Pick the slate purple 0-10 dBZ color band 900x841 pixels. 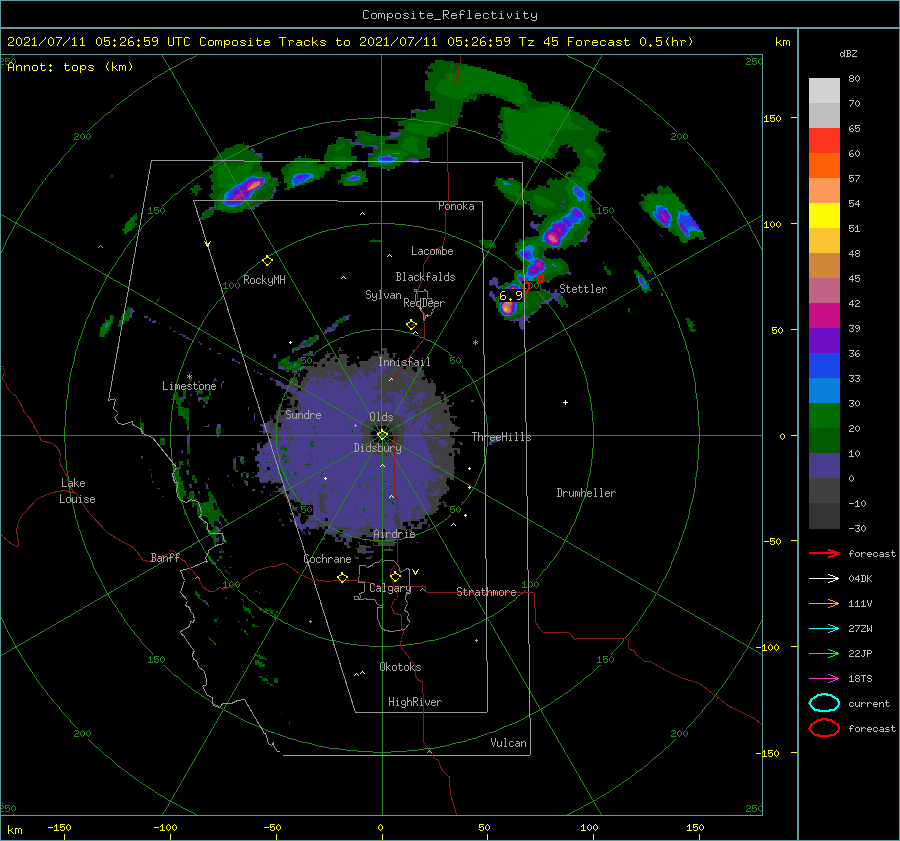[824, 466]
